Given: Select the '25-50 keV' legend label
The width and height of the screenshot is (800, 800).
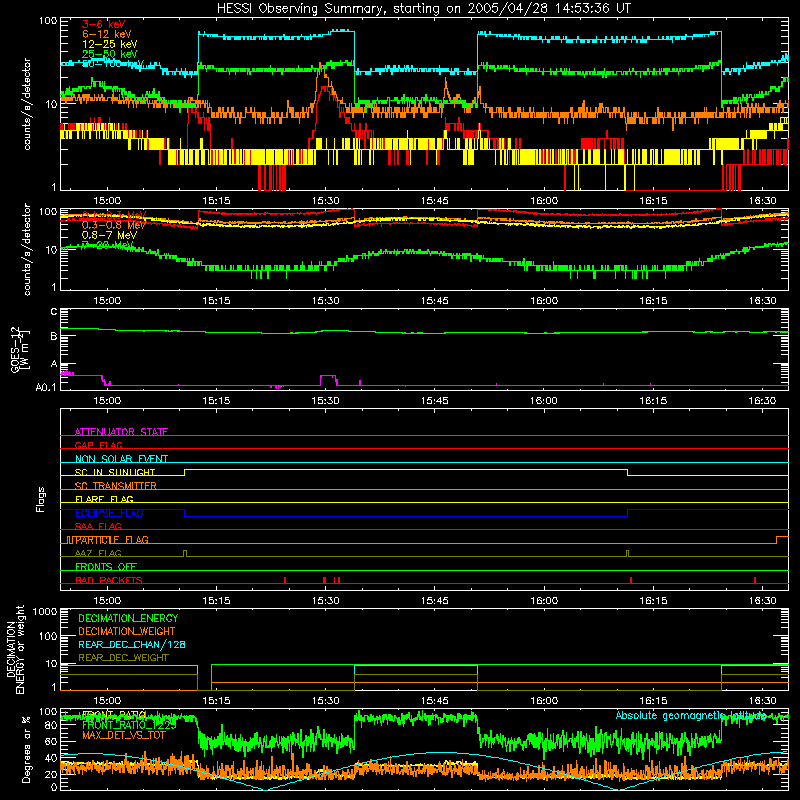Looking at the screenshot, I should (x=109, y=54).
